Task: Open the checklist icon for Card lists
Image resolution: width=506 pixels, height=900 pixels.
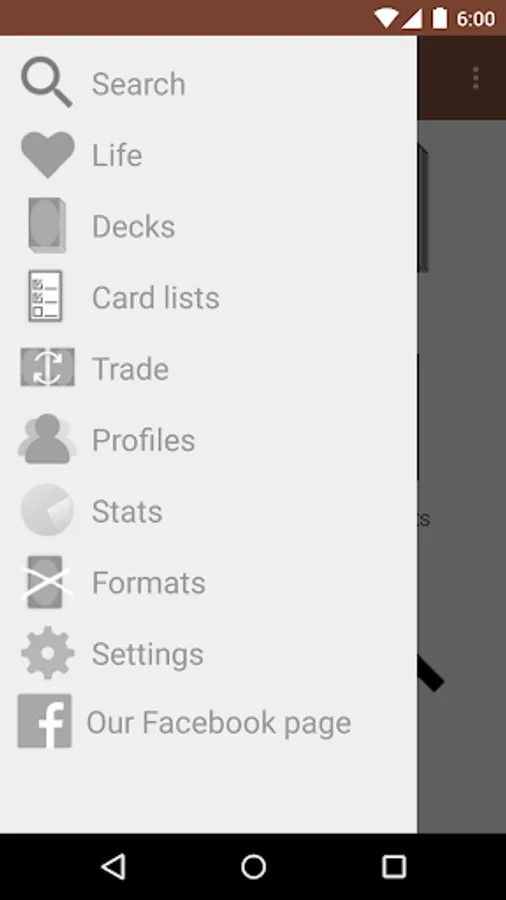Action: click(x=46, y=296)
